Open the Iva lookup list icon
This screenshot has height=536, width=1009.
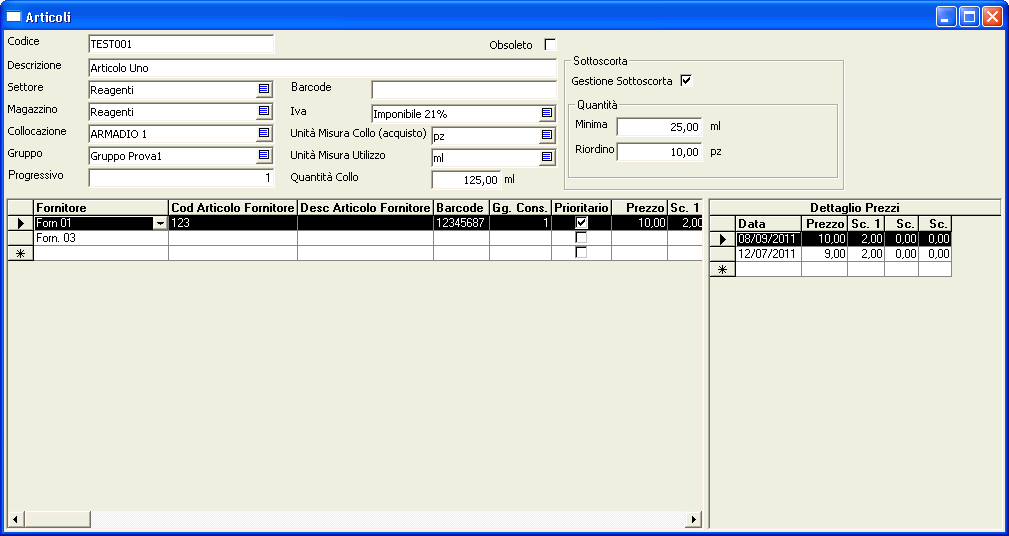tap(547, 113)
